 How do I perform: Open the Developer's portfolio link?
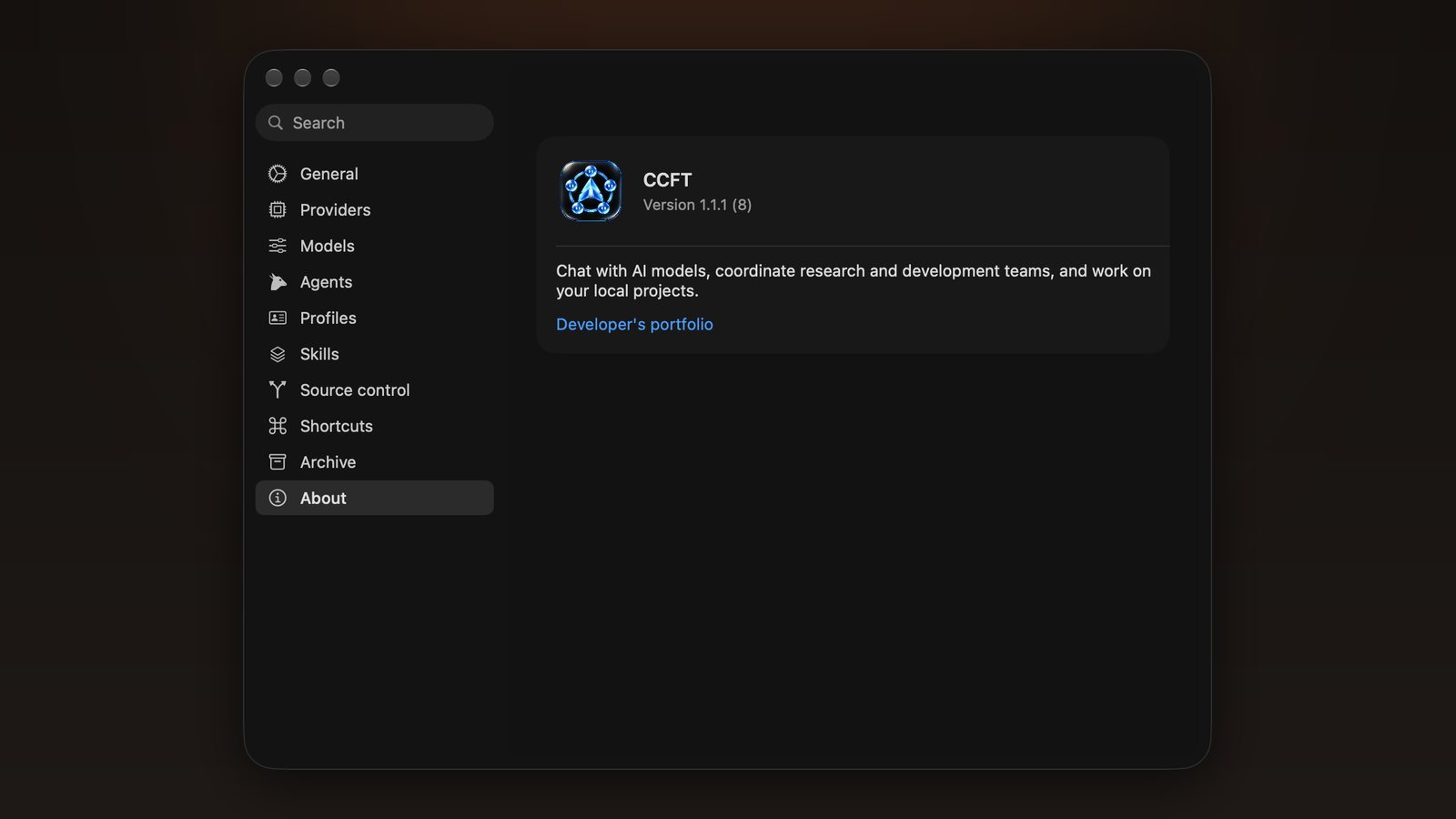tap(634, 324)
